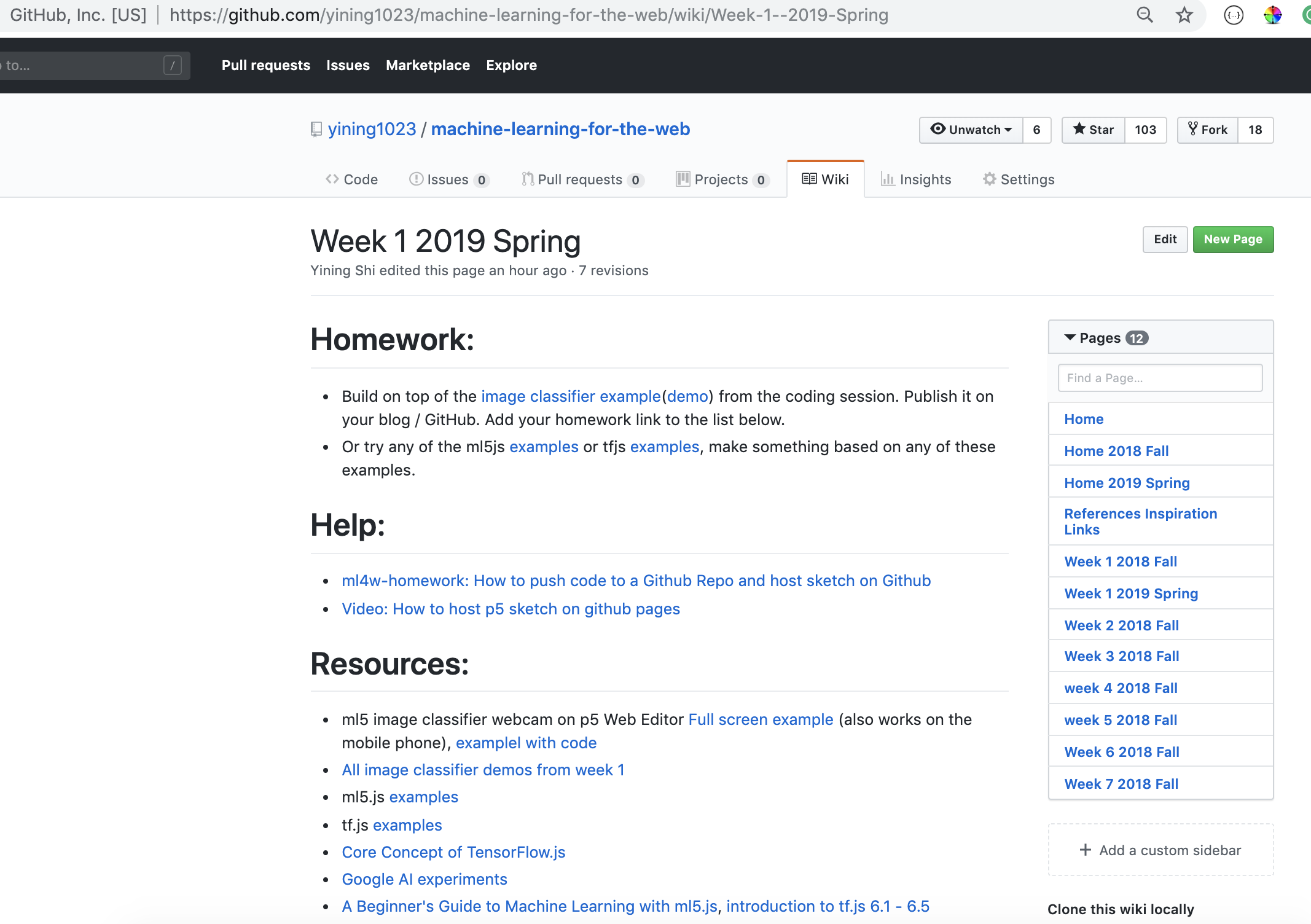Star the repository
1311x924 pixels.
coord(1094,130)
